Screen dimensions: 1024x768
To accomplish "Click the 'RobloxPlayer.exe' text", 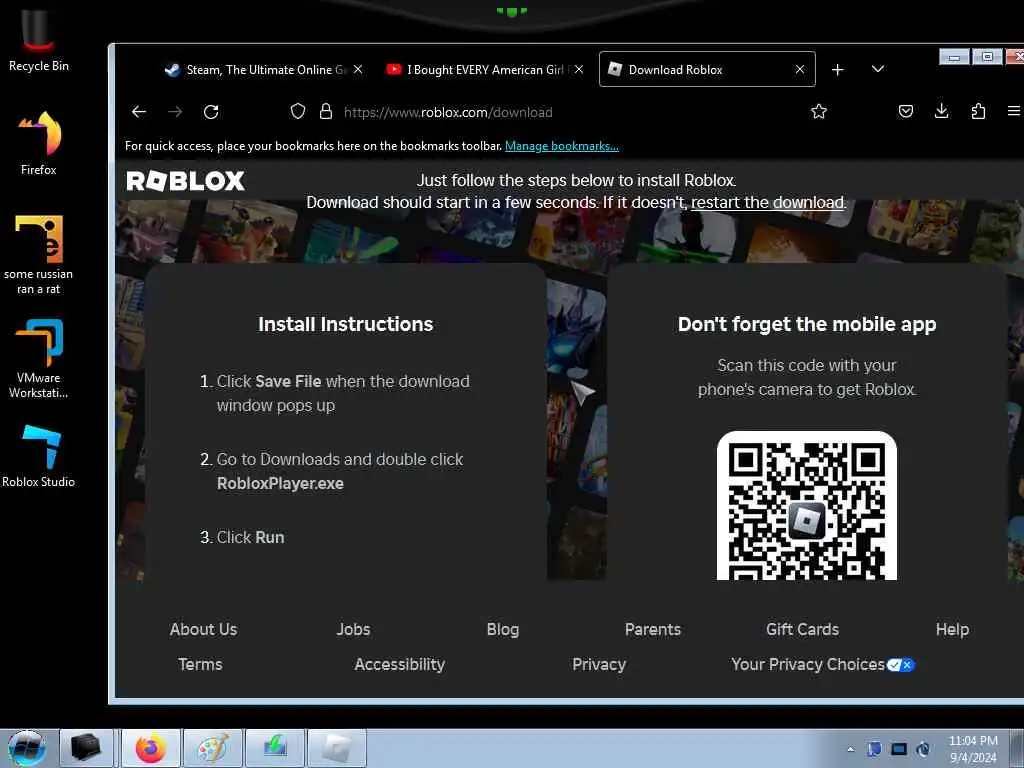I will click(x=280, y=483).
